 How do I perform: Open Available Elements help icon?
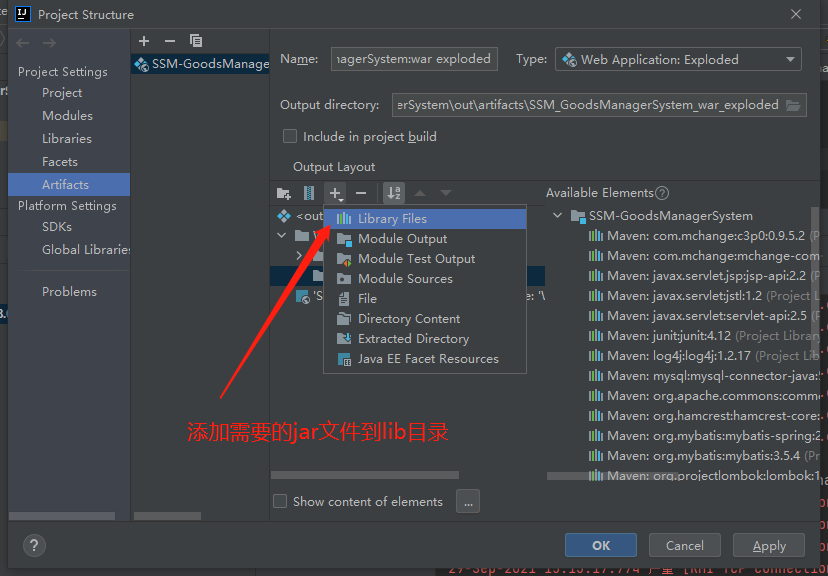click(x=662, y=193)
